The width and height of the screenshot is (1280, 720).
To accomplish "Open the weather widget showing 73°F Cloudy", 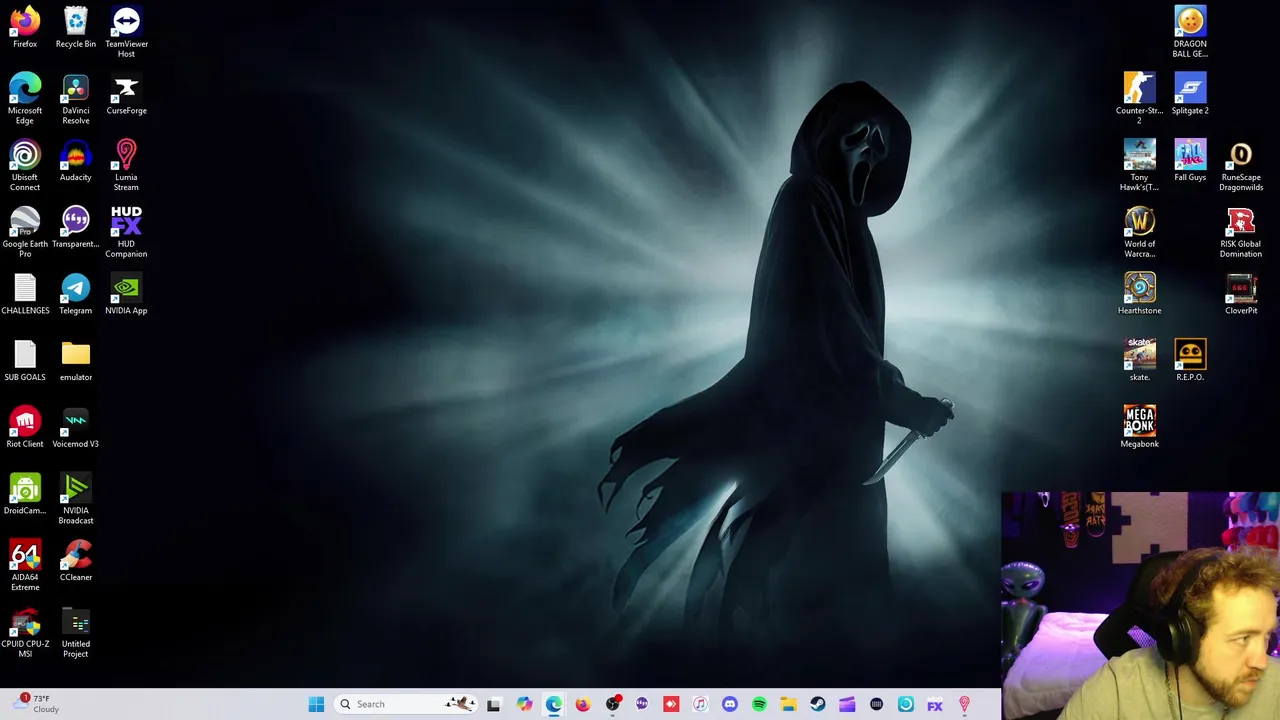I will [36, 704].
